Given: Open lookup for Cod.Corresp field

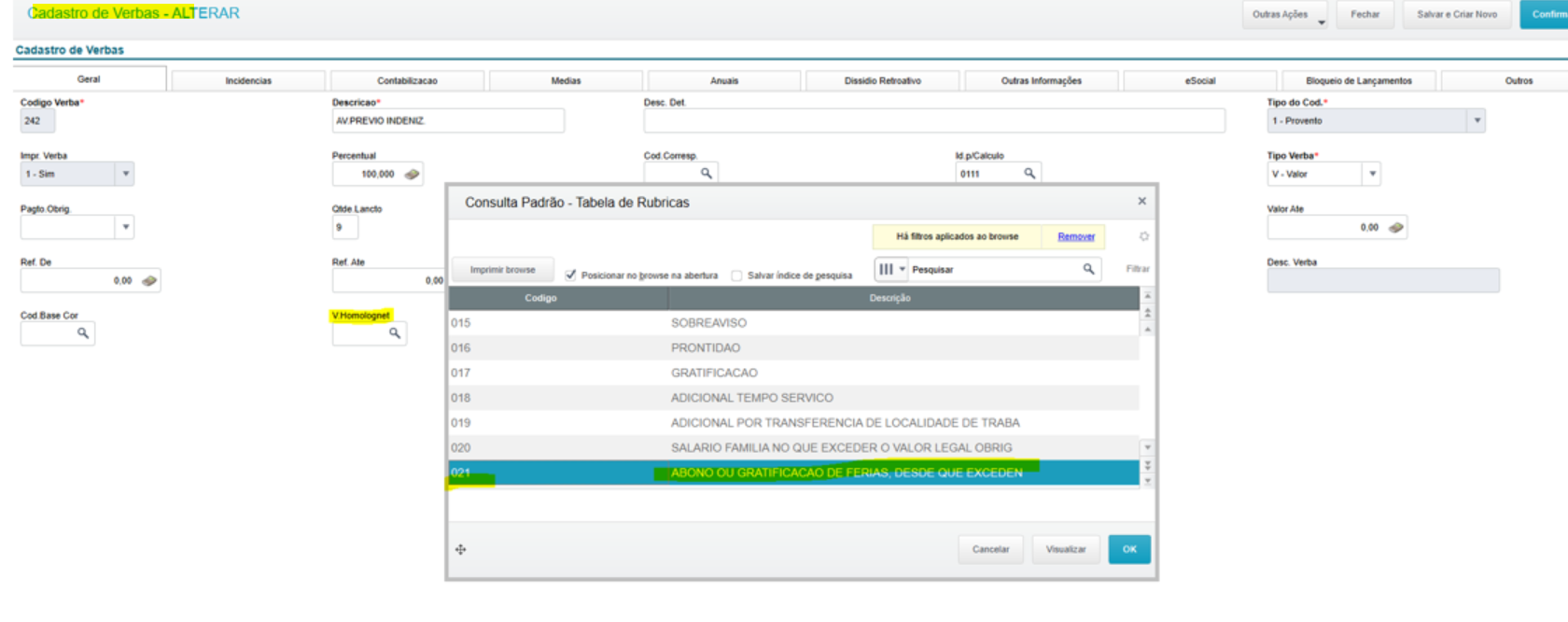Looking at the screenshot, I should (707, 173).
